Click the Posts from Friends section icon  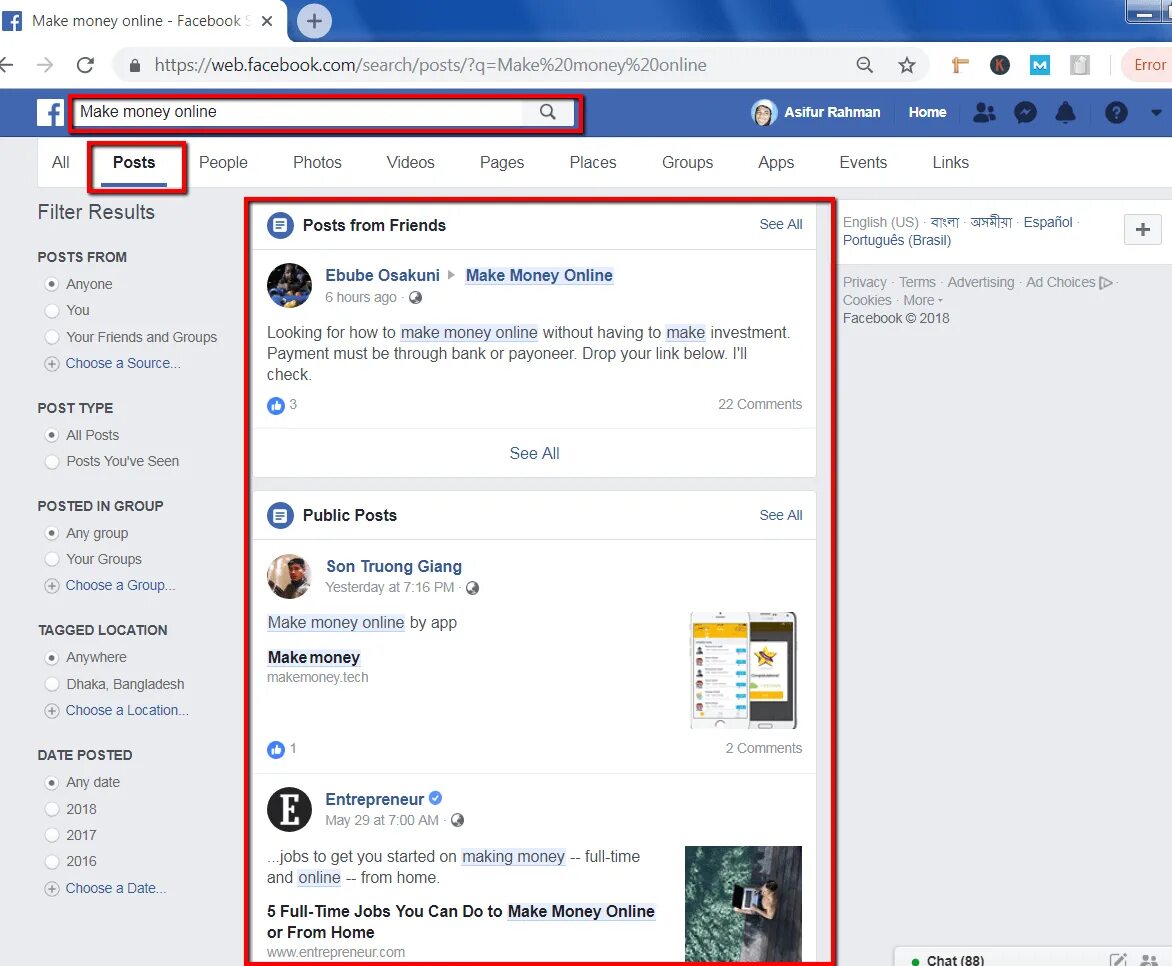(x=280, y=225)
